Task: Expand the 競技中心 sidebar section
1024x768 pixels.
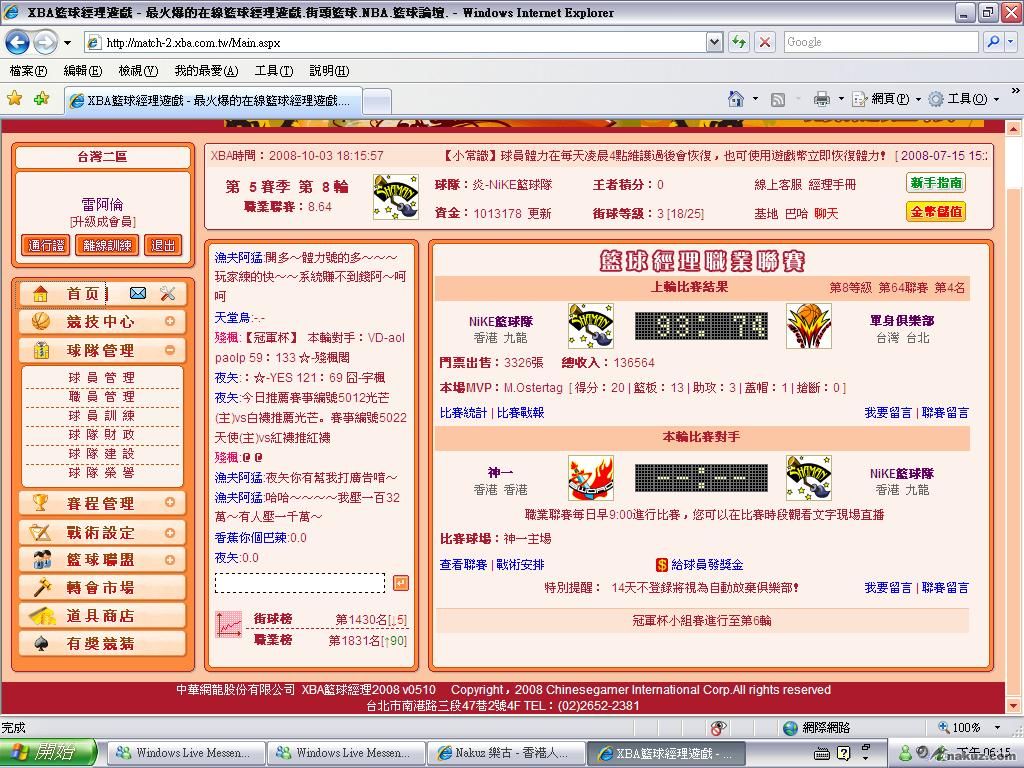Action: (x=170, y=321)
